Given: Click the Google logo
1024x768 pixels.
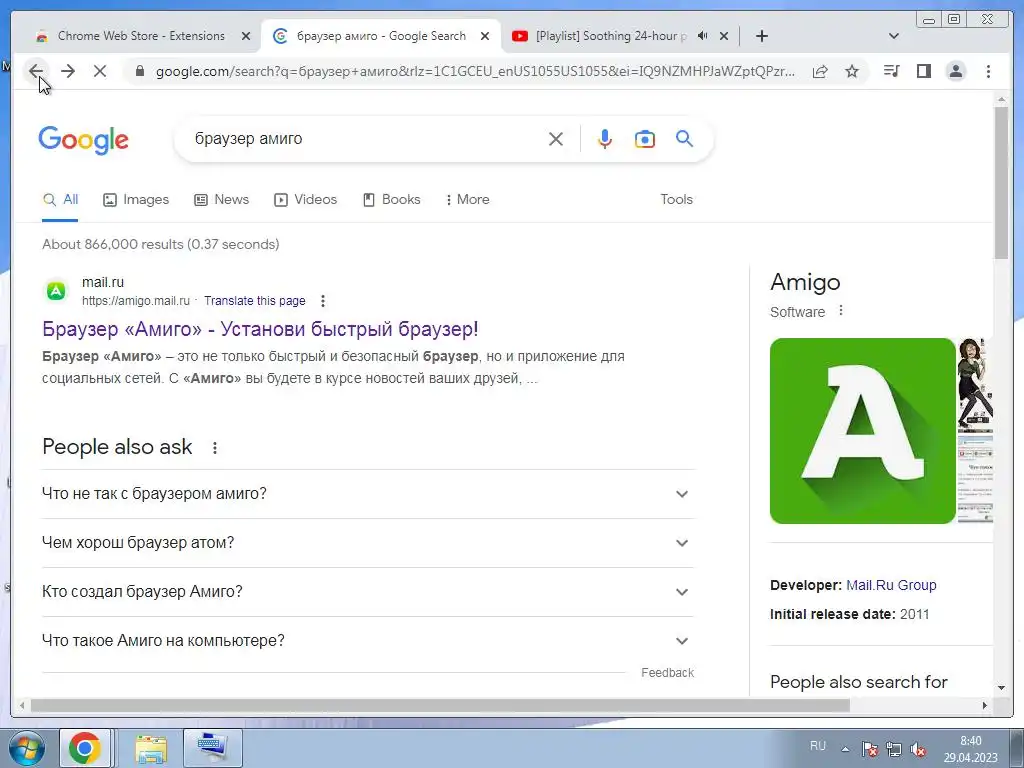Looking at the screenshot, I should tap(84, 140).
